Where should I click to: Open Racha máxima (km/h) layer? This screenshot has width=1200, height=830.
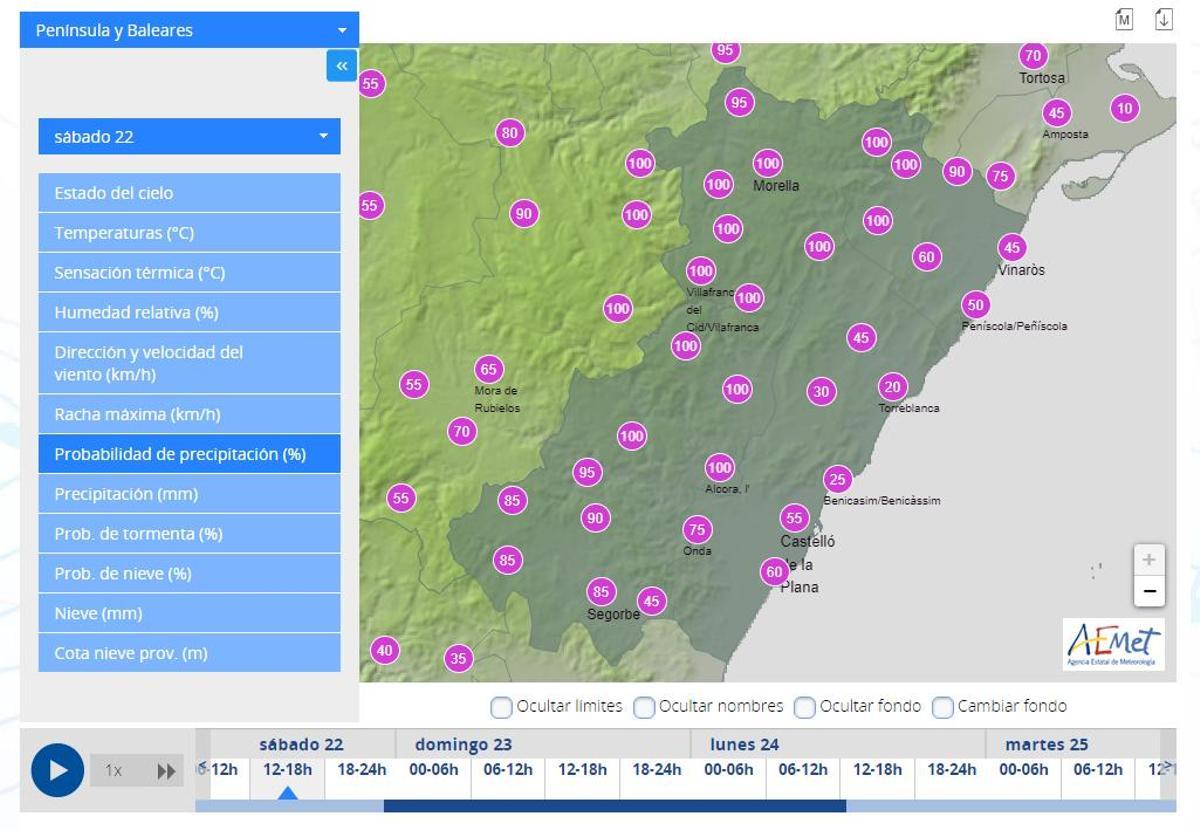[x=189, y=414]
